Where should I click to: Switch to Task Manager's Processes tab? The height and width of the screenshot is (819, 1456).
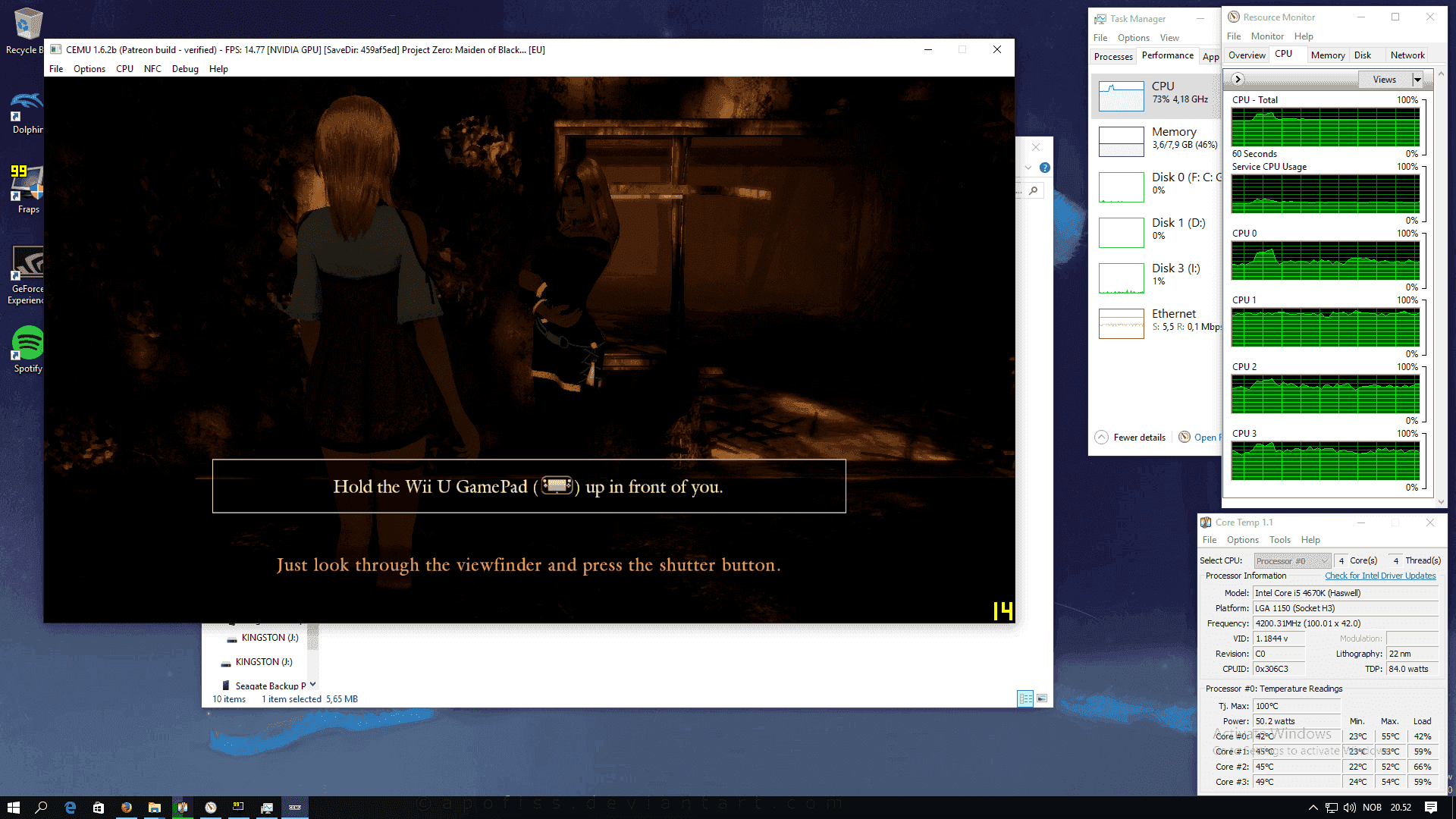[1113, 56]
